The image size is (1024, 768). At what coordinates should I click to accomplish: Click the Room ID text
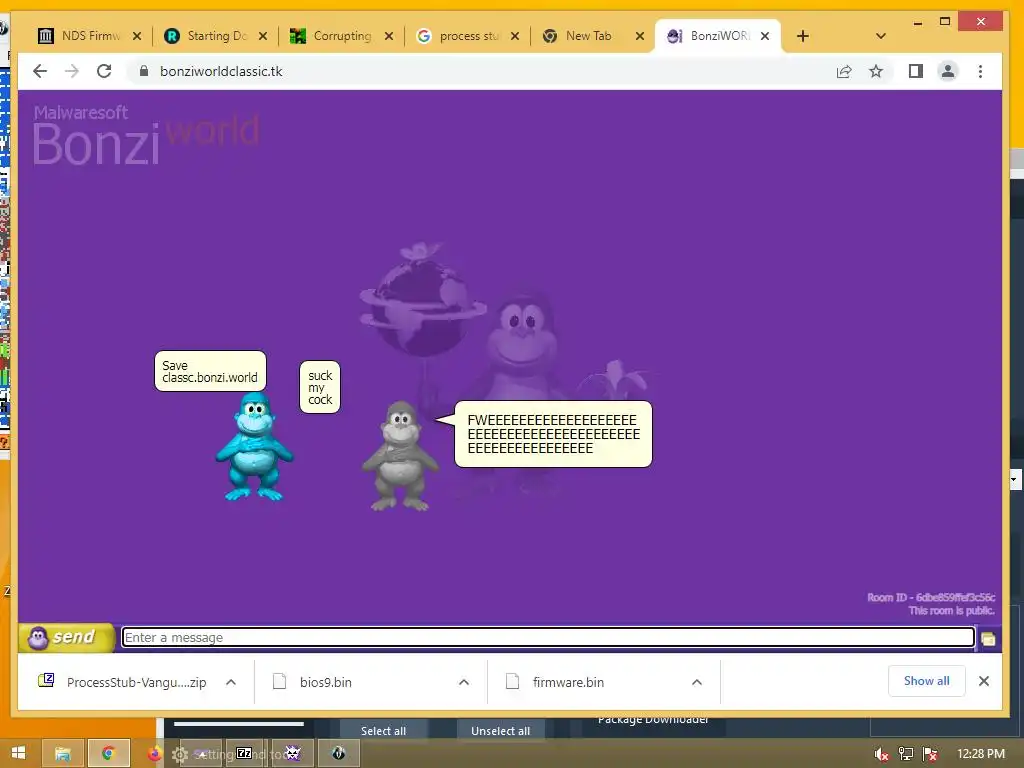pos(931,598)
